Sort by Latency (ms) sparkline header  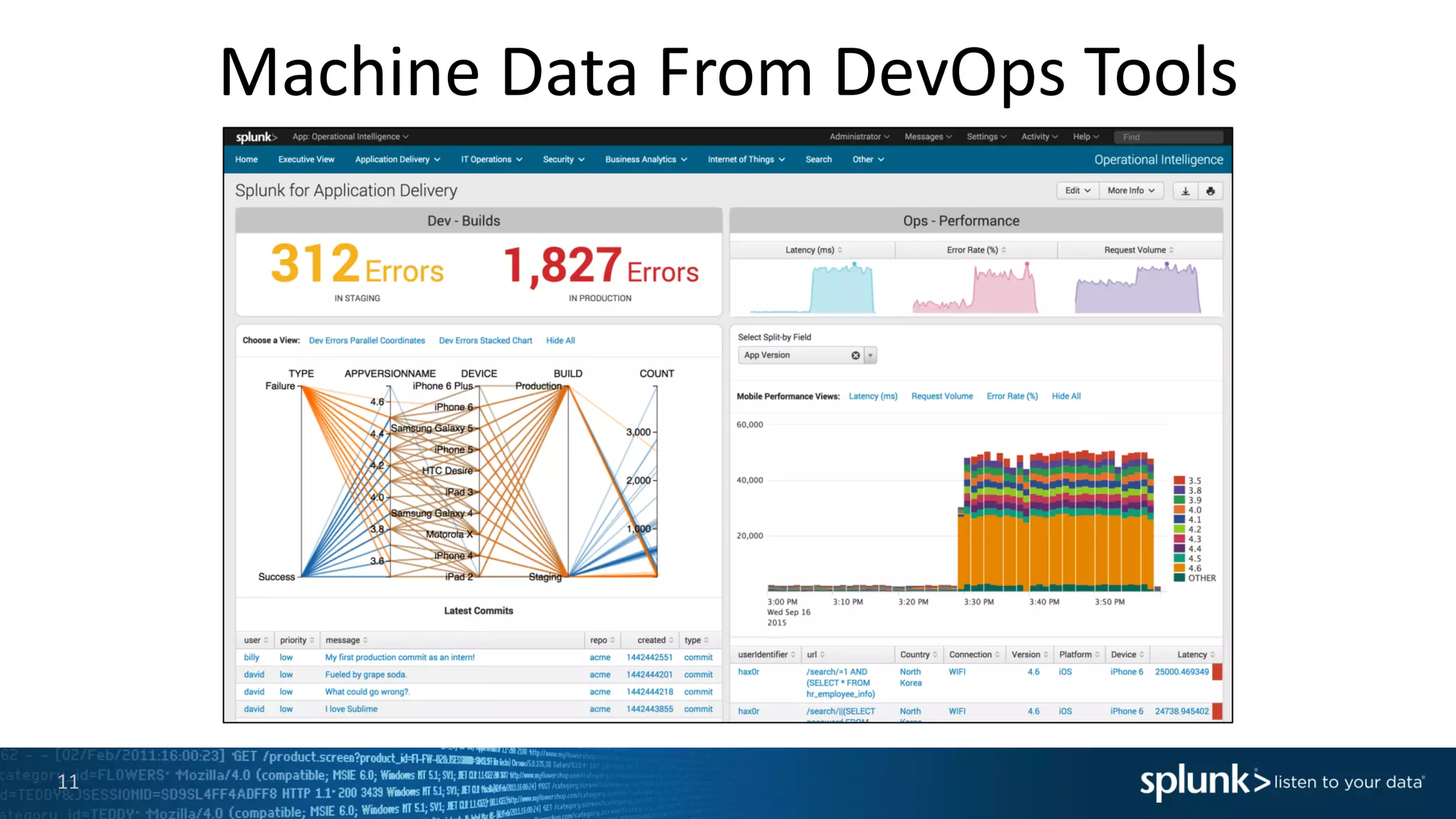(813, 250)
